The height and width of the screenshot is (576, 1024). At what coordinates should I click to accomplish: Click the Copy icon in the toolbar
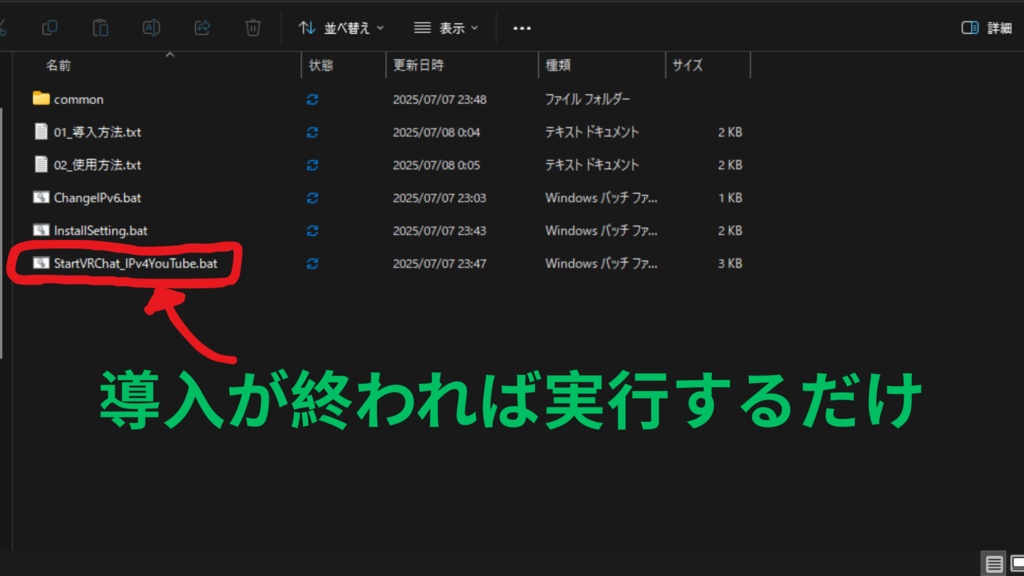point(50,27)
